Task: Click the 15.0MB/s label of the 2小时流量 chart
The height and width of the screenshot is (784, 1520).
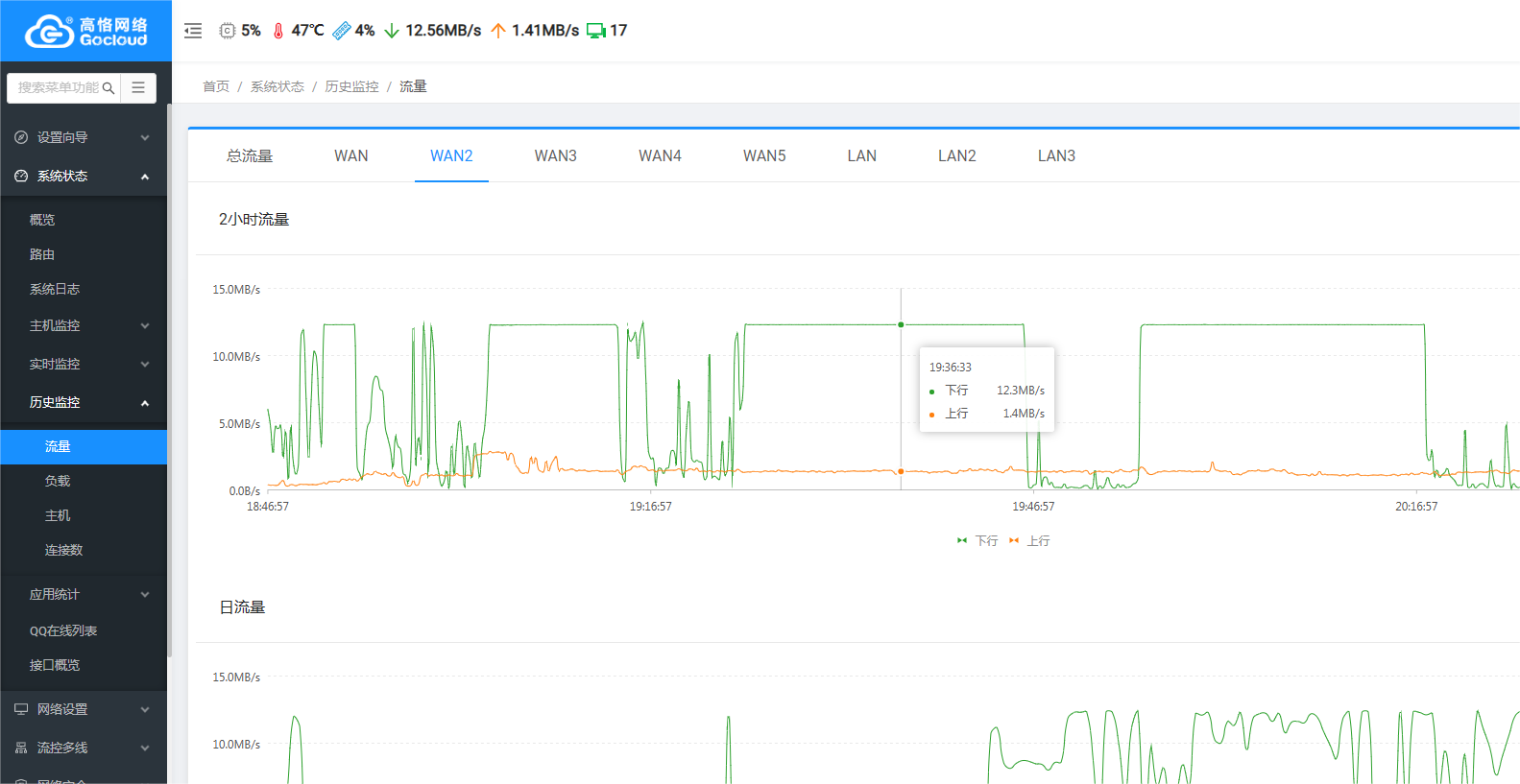Action: tap(236, 289)
